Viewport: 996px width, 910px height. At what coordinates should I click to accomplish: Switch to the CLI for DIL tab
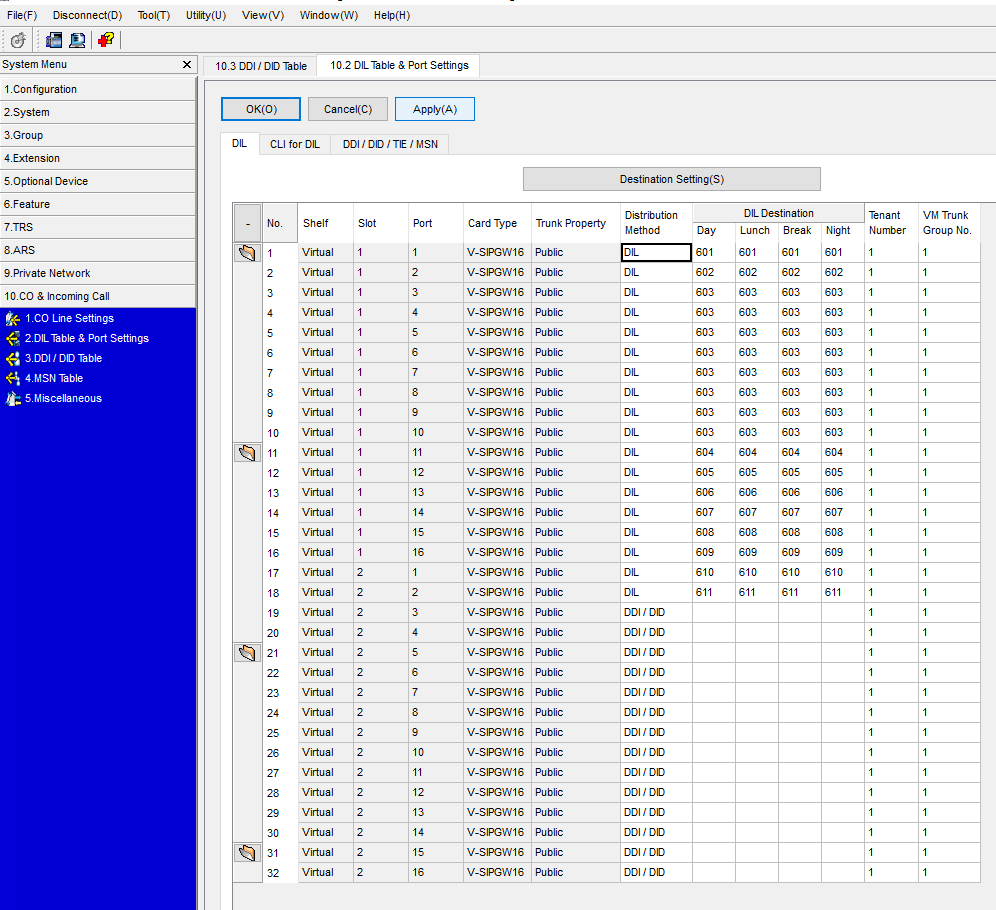click(x=295, y=144)
